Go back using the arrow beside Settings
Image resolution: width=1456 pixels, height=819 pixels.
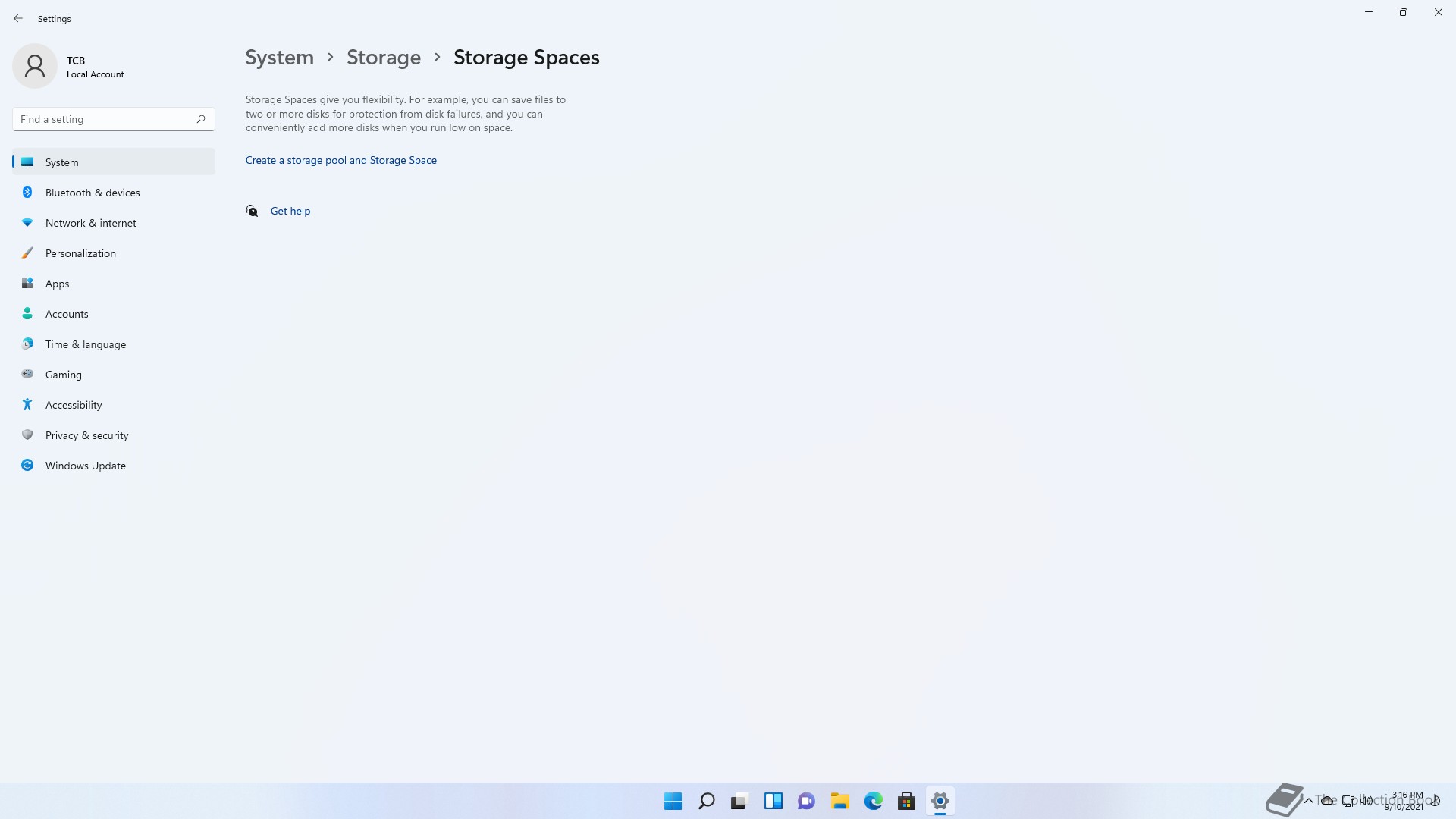(18, 18)
